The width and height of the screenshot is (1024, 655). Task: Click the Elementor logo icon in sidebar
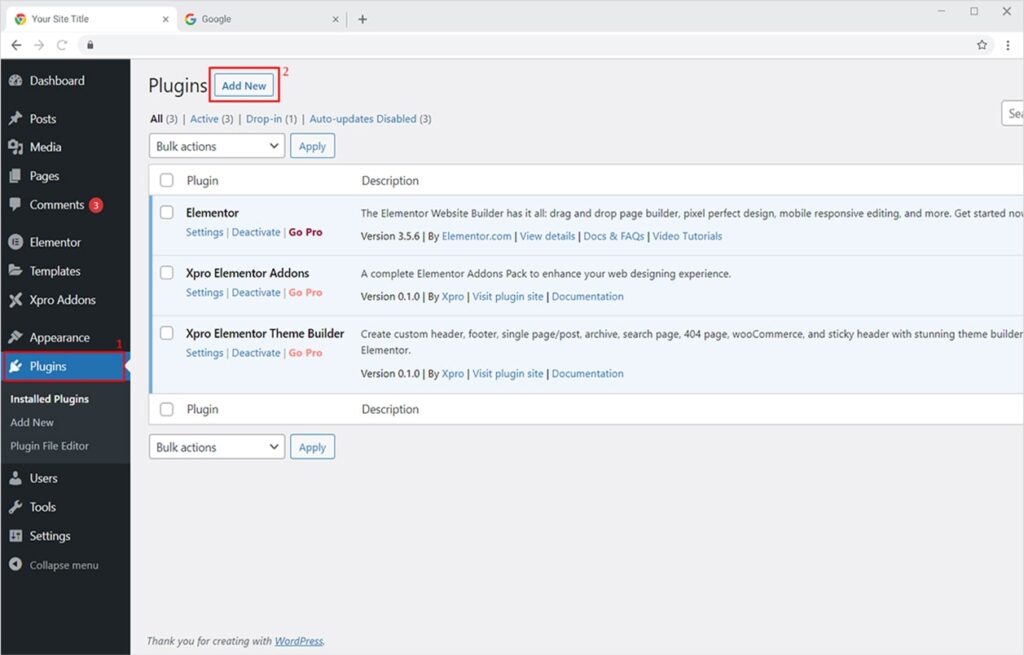click(x=15, y=242)
